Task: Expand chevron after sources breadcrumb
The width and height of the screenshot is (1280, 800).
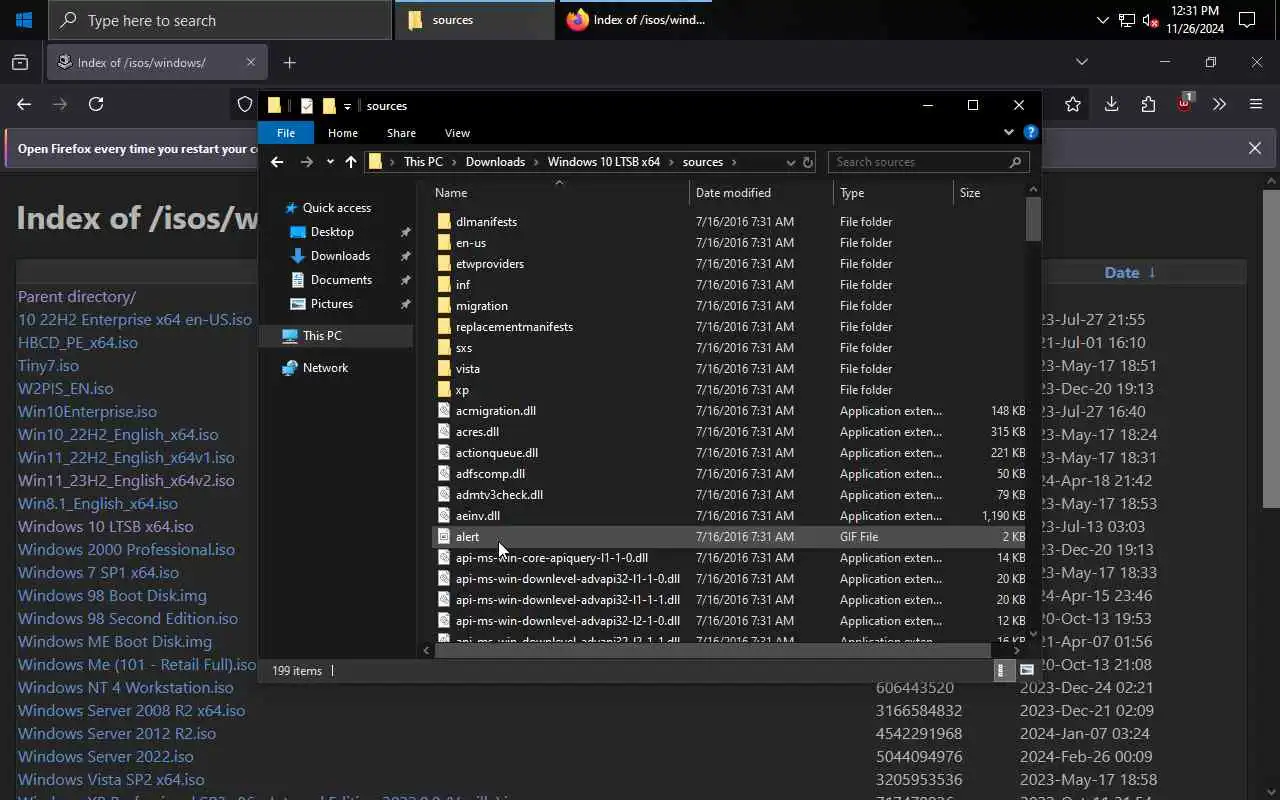Action: tap(734, 162)
